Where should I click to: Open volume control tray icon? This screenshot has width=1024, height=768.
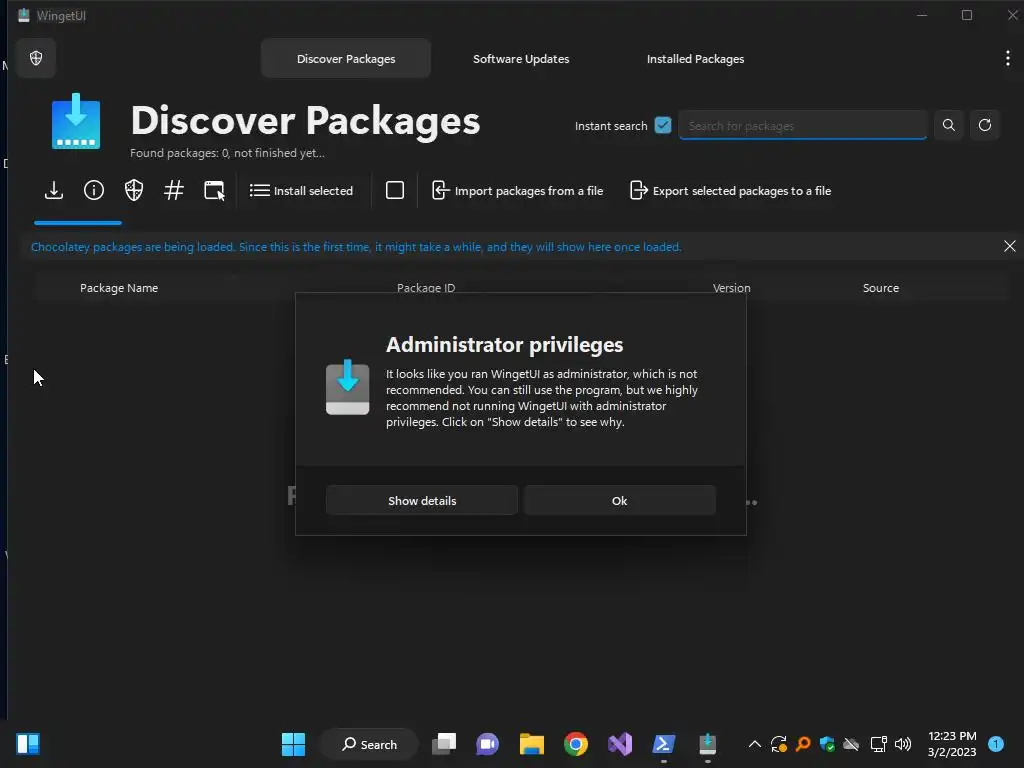[903, 744]
